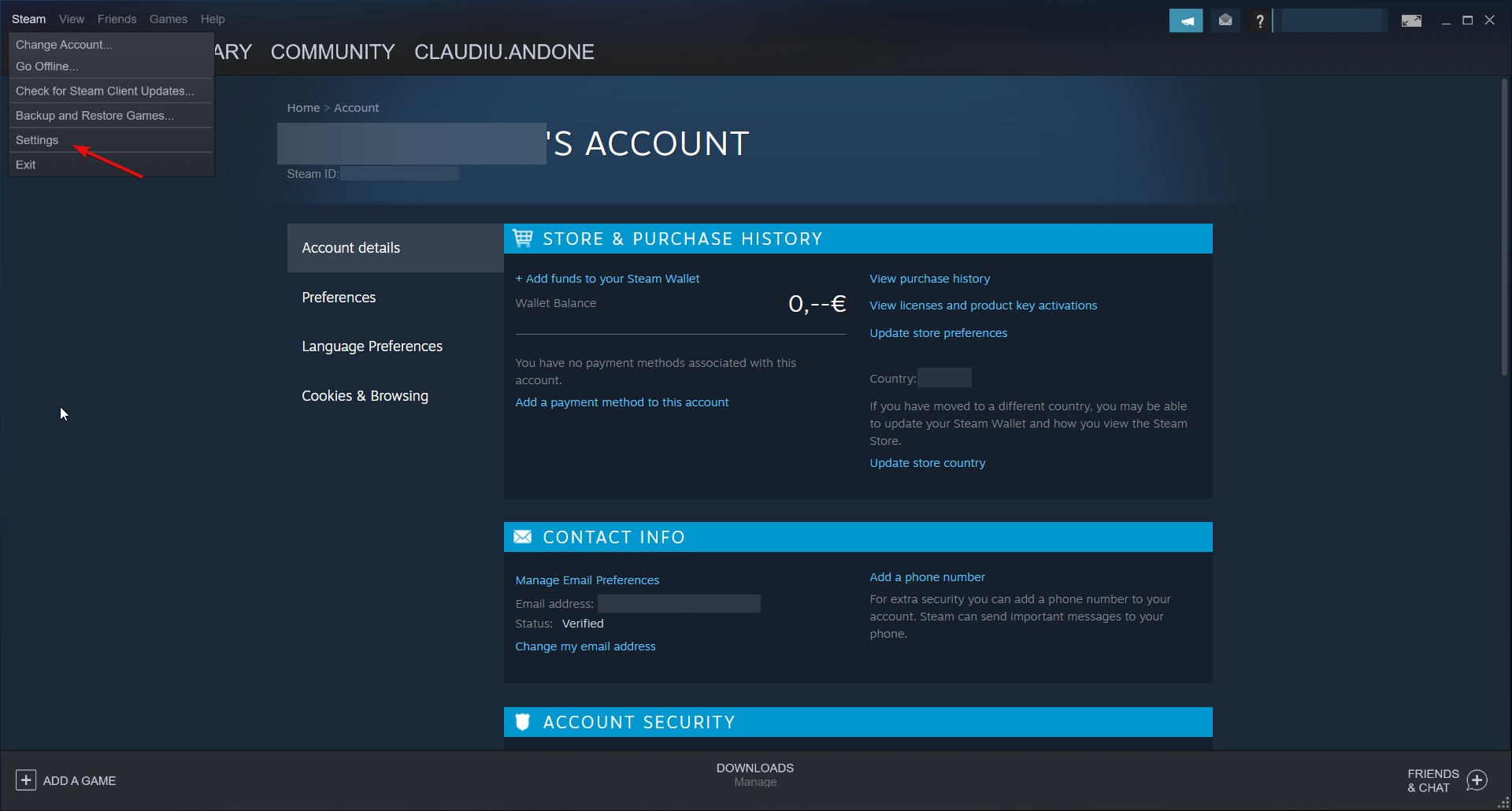Viewport: 1512px width, 811px height.
Task: Open Manage Email Preferences link
Action: [x=587, y=580]
